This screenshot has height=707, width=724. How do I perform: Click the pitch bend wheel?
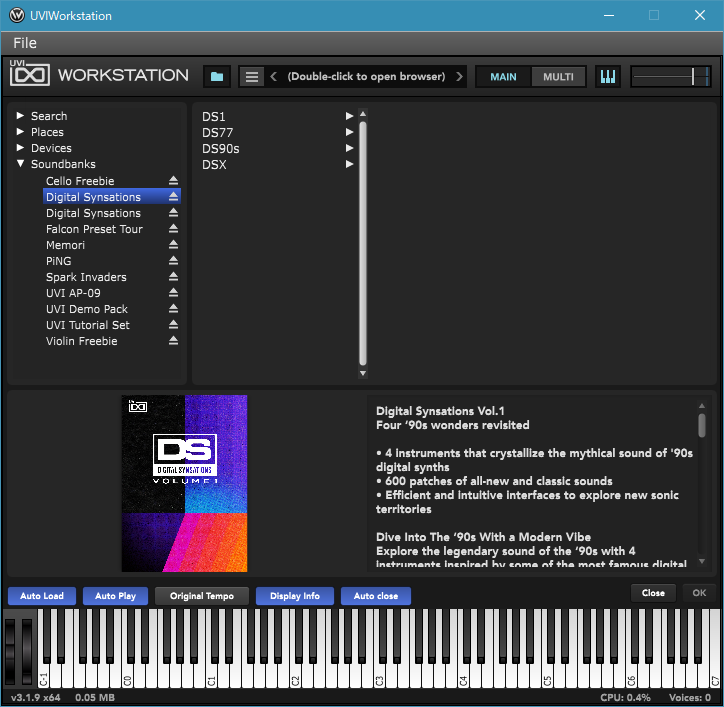(10, 651)
